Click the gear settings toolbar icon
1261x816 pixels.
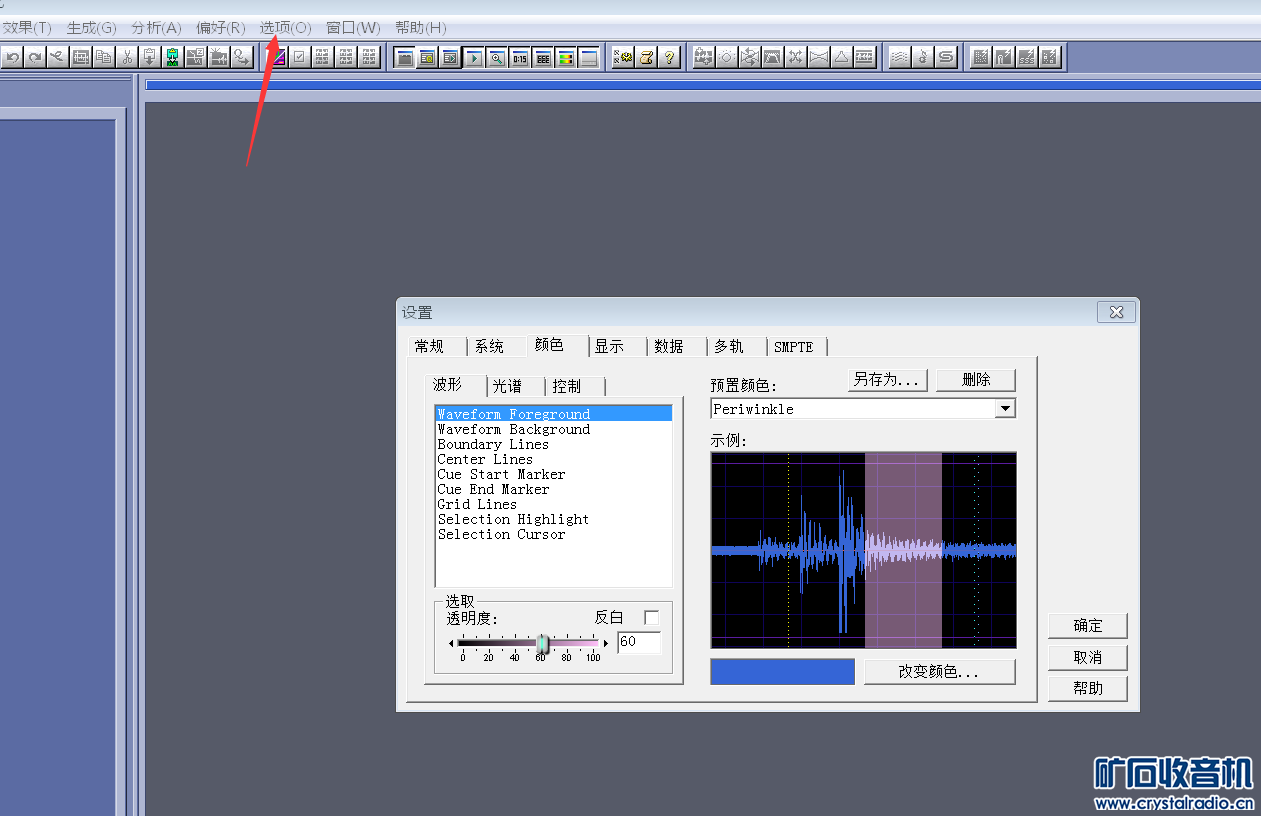click(624, 57)
